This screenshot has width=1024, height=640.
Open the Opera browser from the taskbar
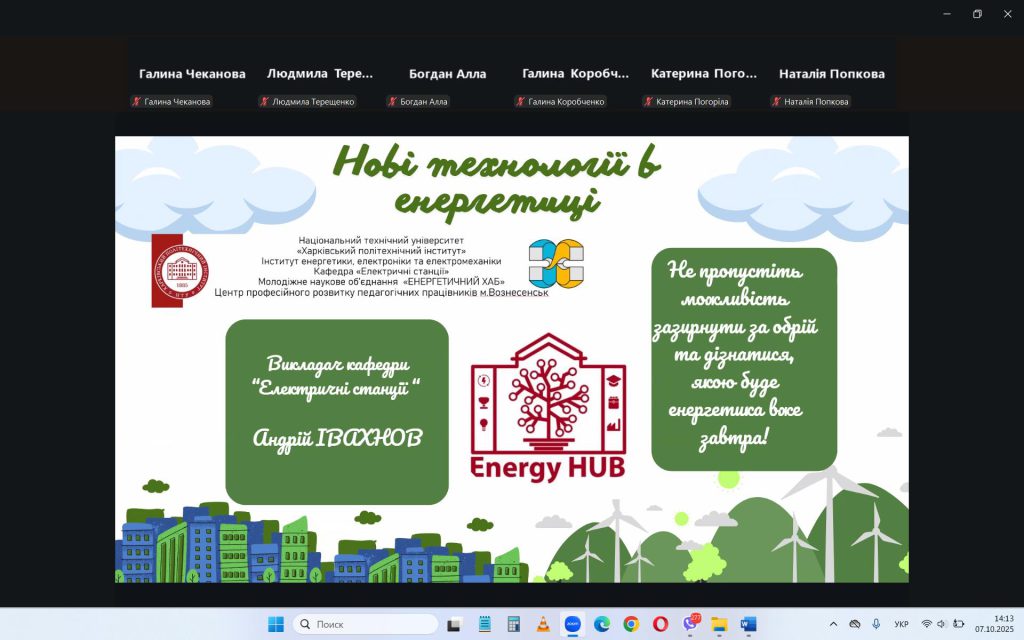(x=660, y=624)
